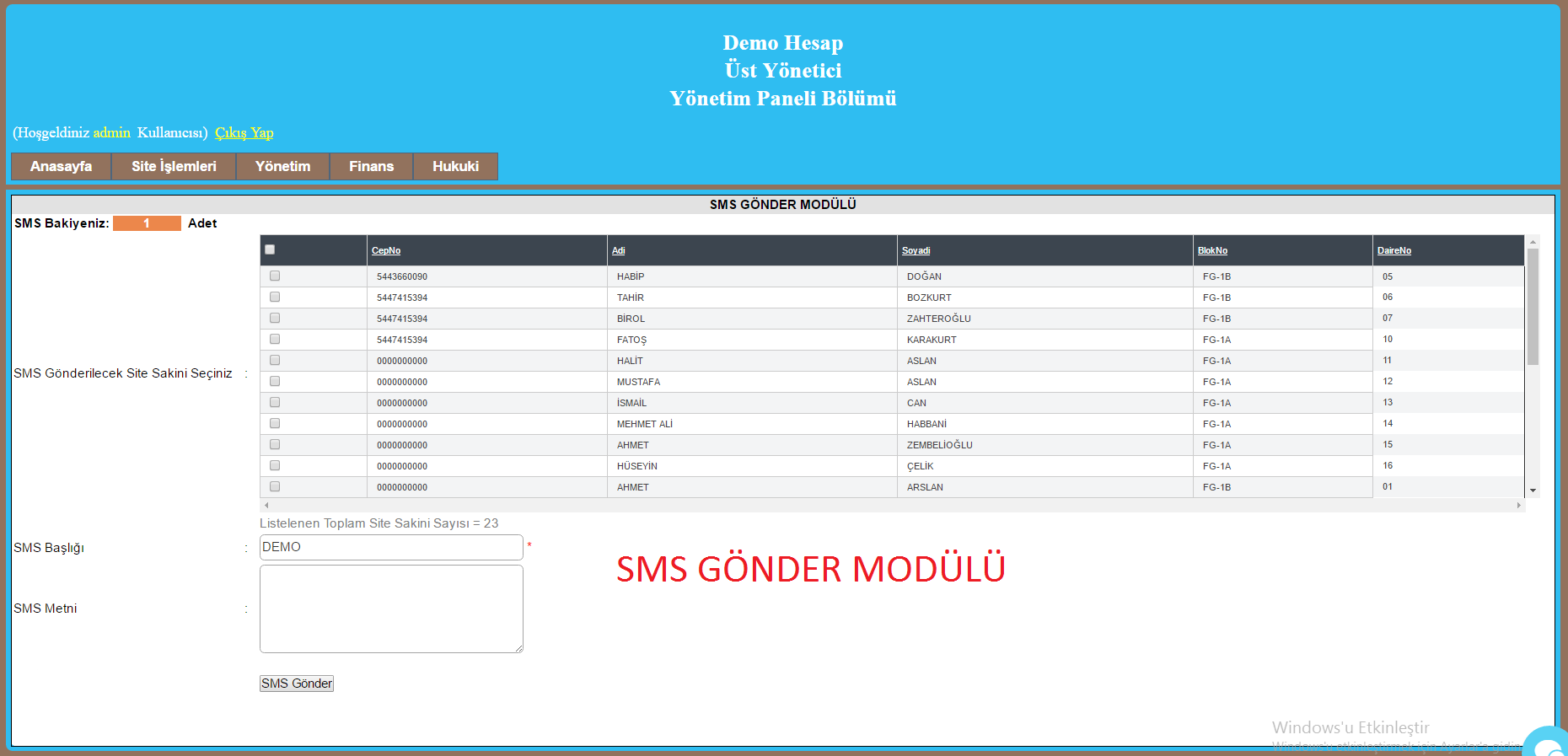
Task: Open the Hukuki menu
Action: click(x=455, y=166)
